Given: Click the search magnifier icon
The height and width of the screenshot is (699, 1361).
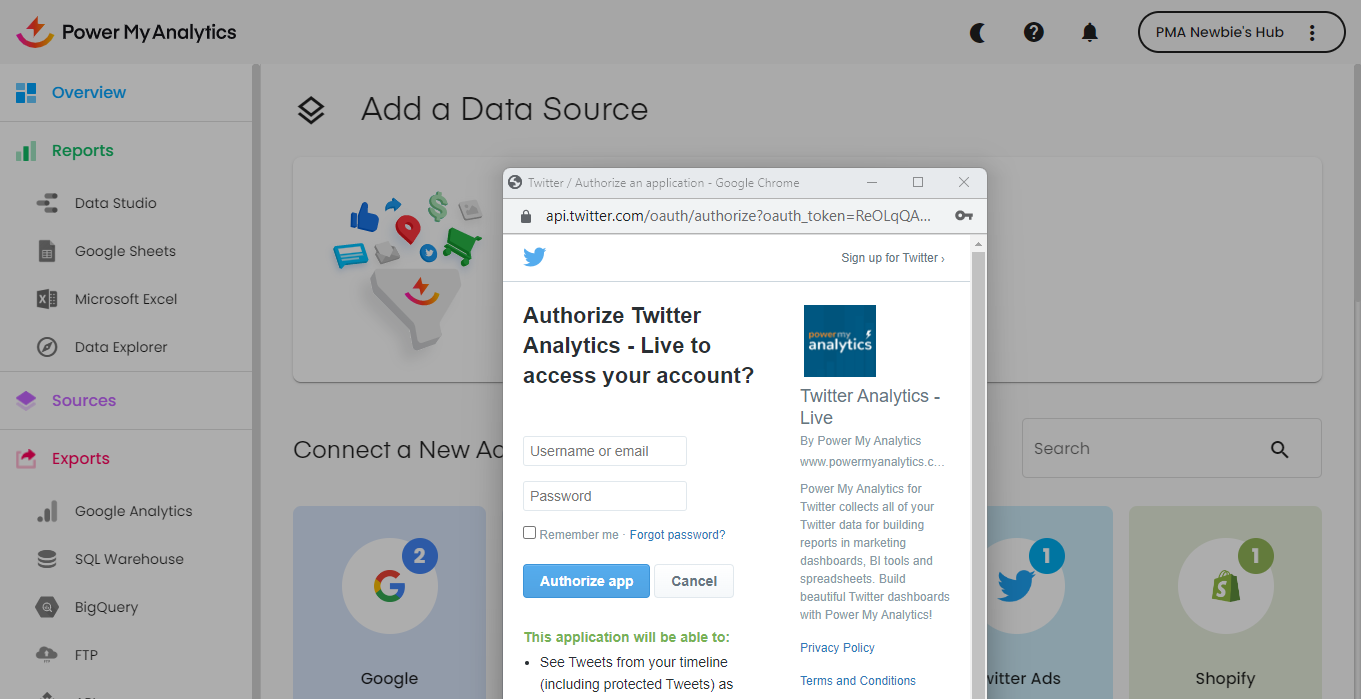Looking at the screenshot, I should (x=1279, y=449).
